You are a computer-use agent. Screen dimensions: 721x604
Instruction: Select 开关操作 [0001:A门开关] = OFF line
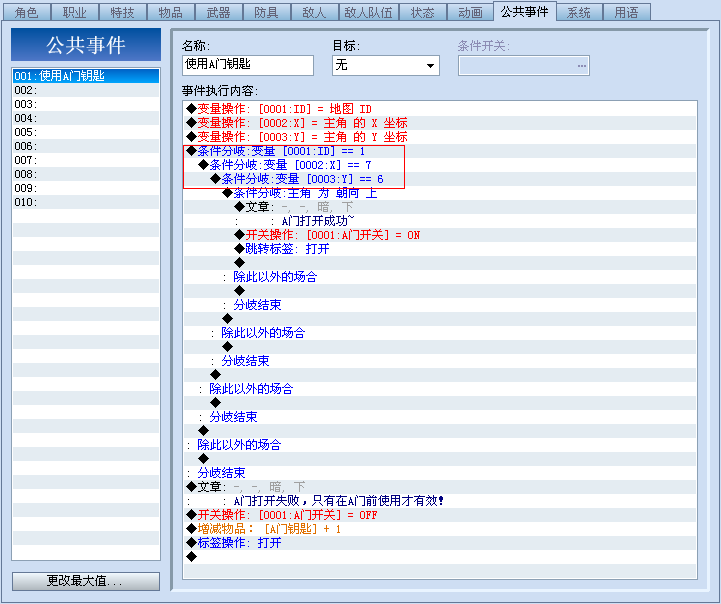[440, 515]
